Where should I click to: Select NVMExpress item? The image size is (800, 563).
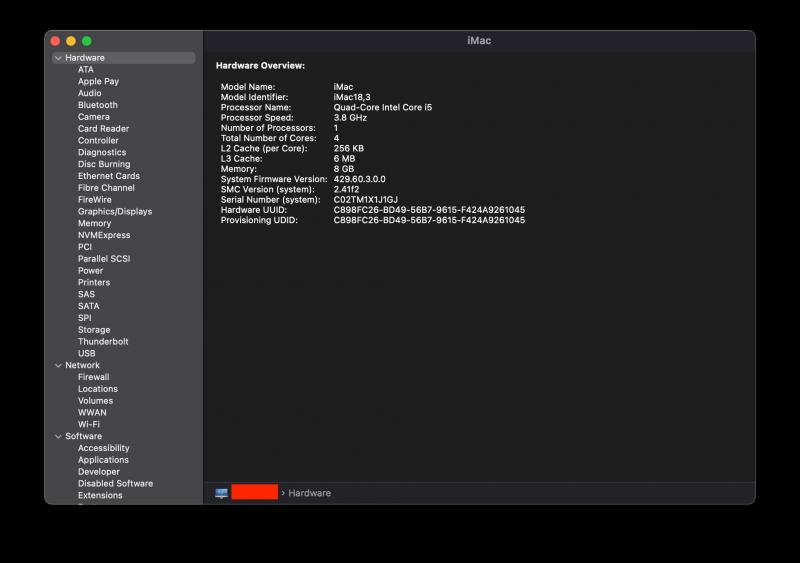[x=104, y=235]
